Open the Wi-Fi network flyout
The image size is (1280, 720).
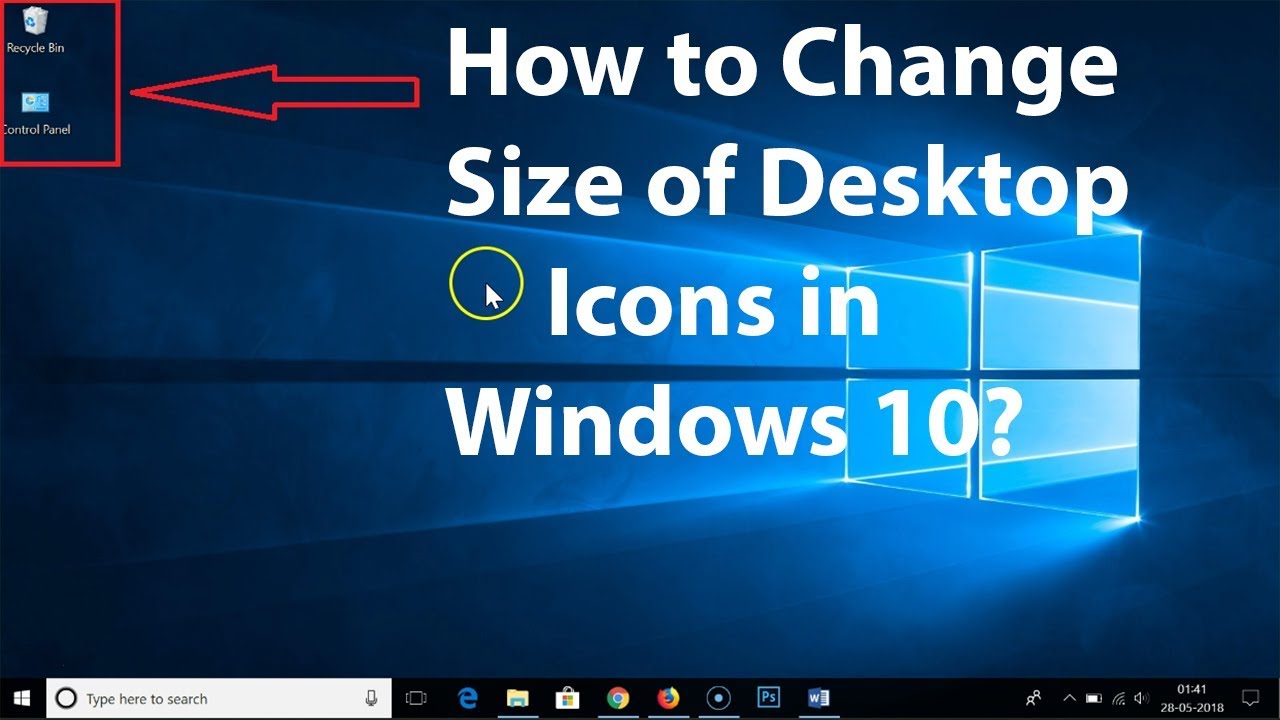1119,698
